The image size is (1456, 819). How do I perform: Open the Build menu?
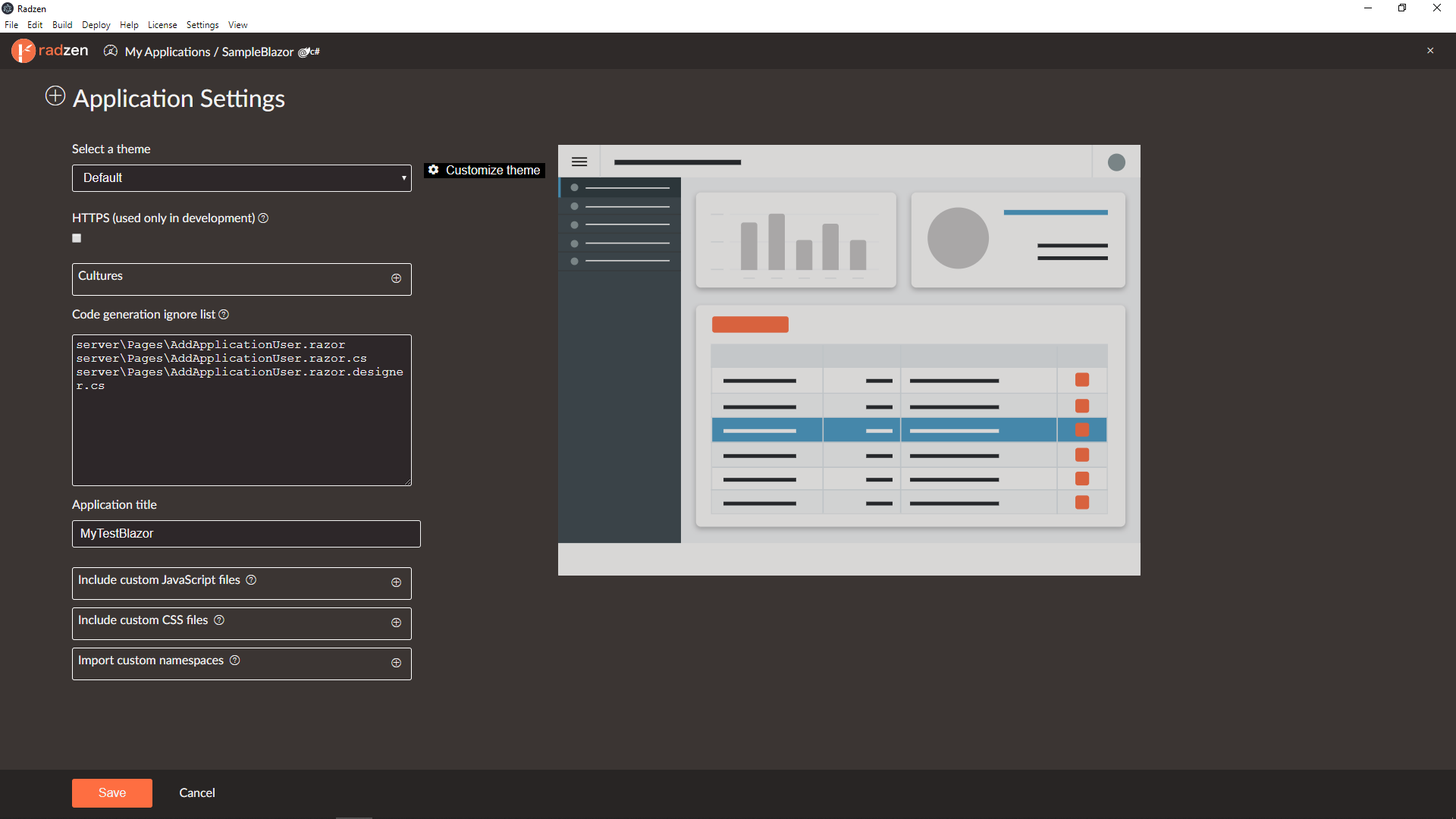pyautogui.click(x=62, y=25)
